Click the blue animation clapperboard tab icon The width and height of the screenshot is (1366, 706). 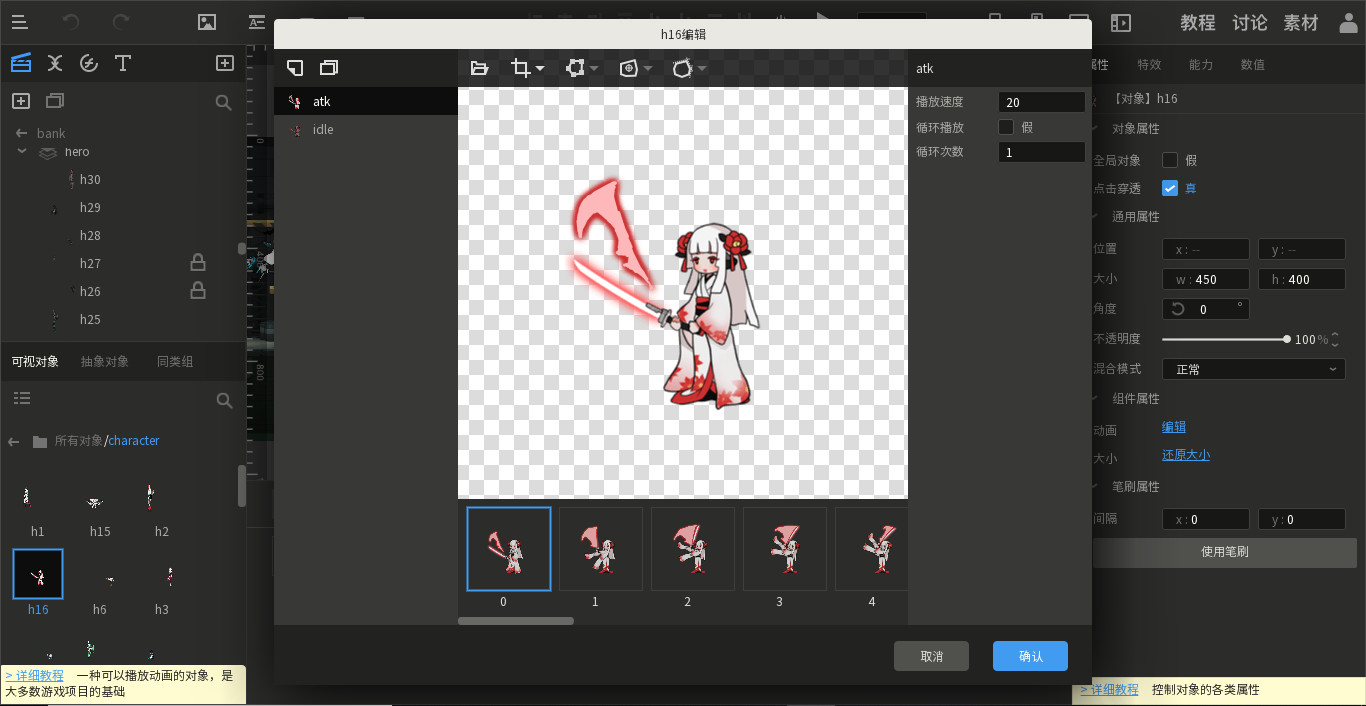pos(20,63)
